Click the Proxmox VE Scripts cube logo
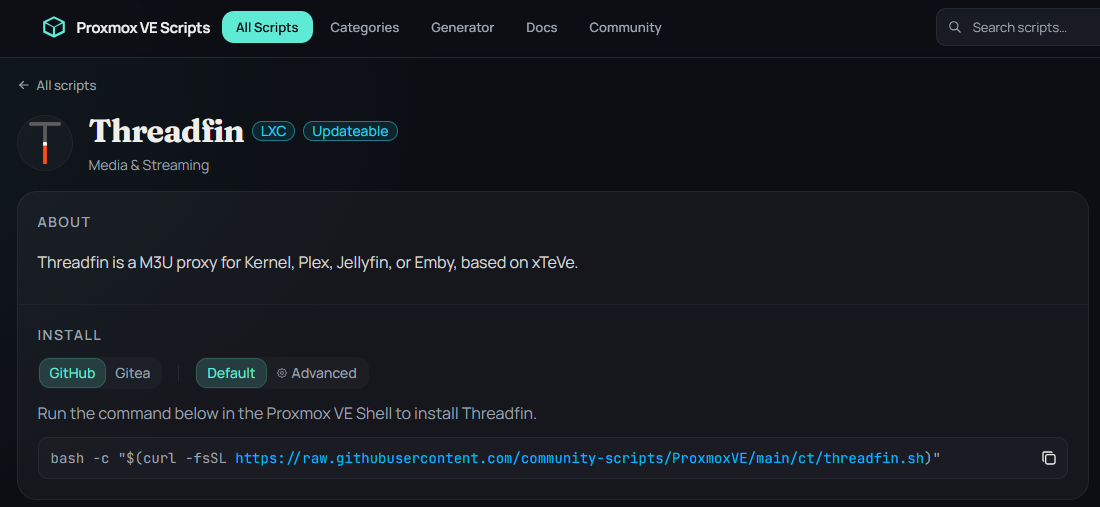This screenshot has height=507, width=1100. click(53, 27)
